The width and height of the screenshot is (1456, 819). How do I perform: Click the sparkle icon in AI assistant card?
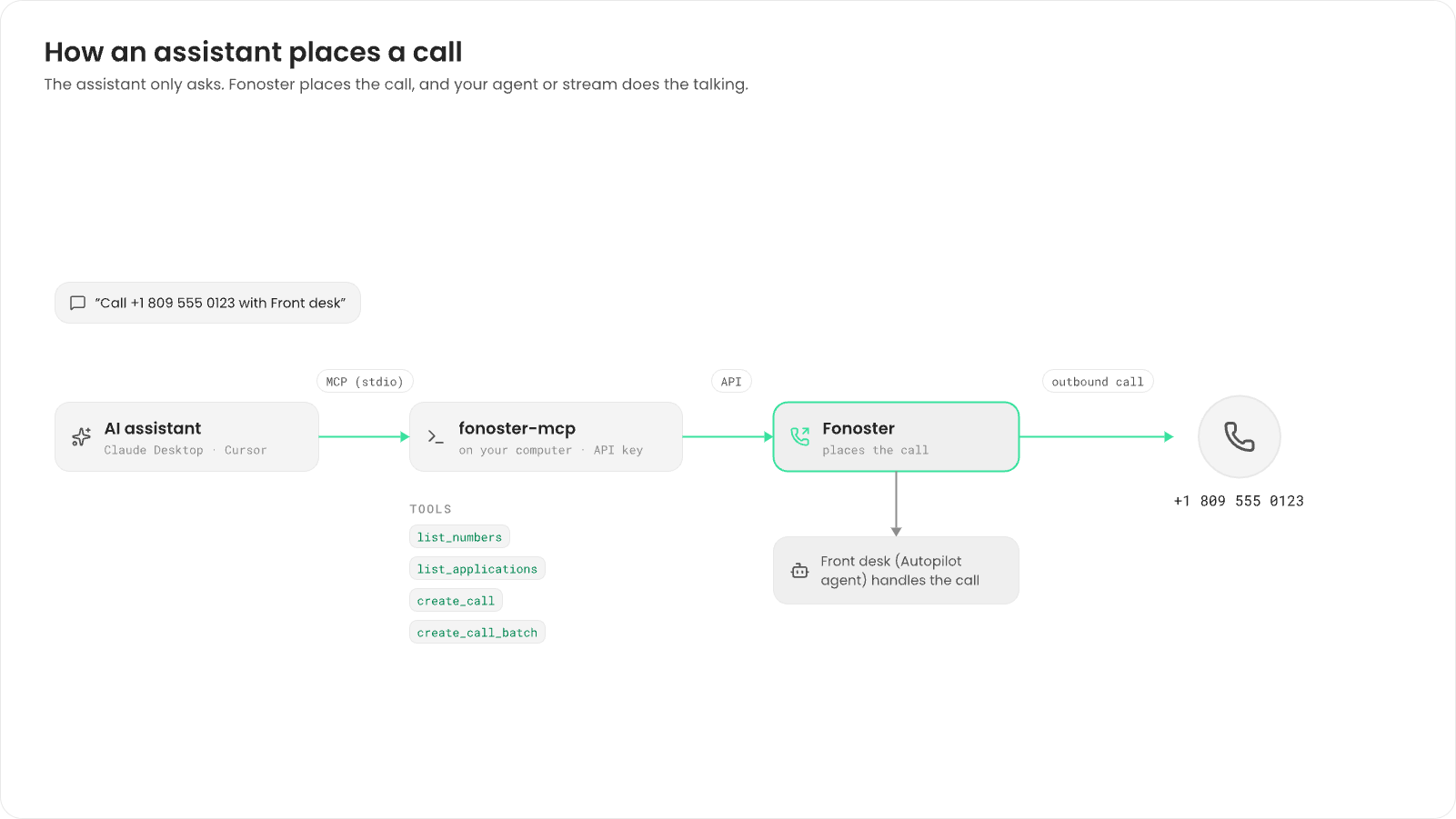(x=82, y=437)
